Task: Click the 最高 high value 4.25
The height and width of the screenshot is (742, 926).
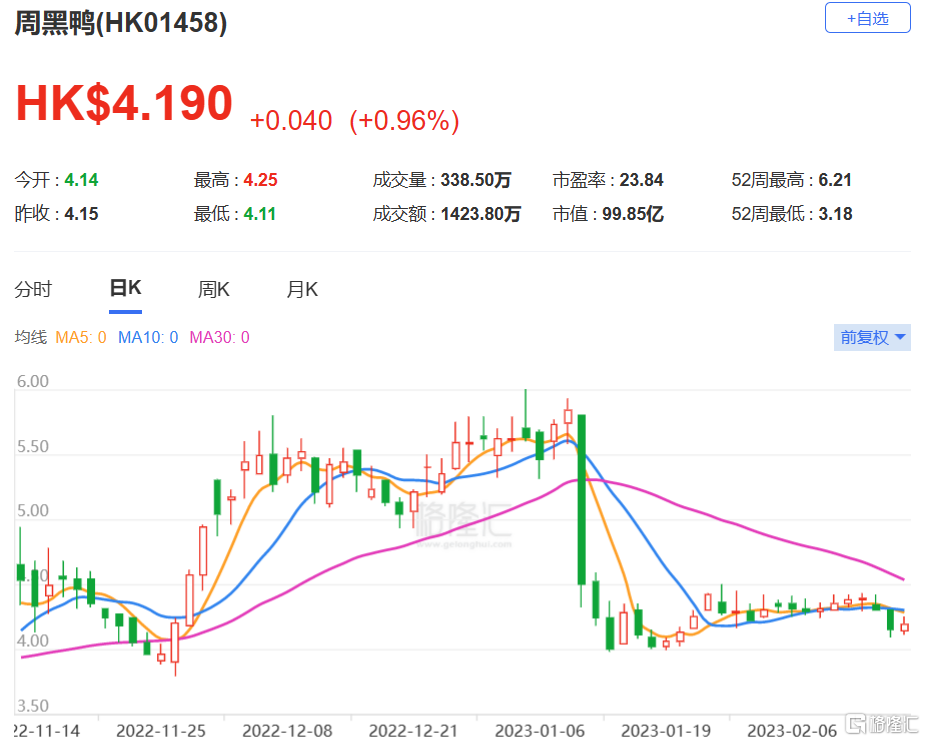Action: (x=260, y=180)
